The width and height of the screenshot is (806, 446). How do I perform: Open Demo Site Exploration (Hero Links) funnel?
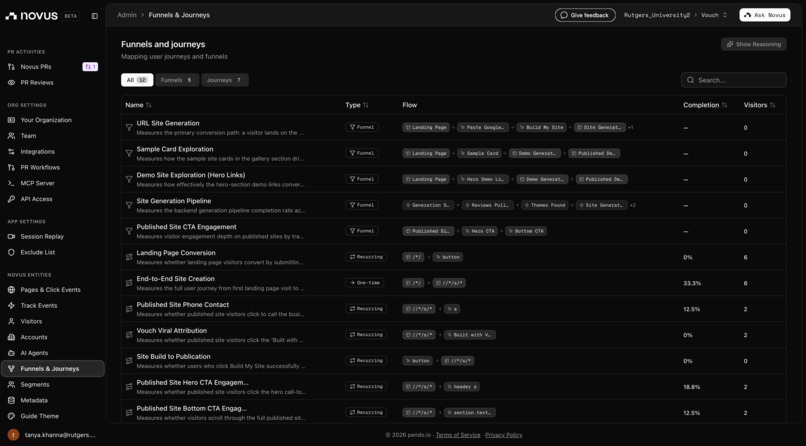[191, 175]
